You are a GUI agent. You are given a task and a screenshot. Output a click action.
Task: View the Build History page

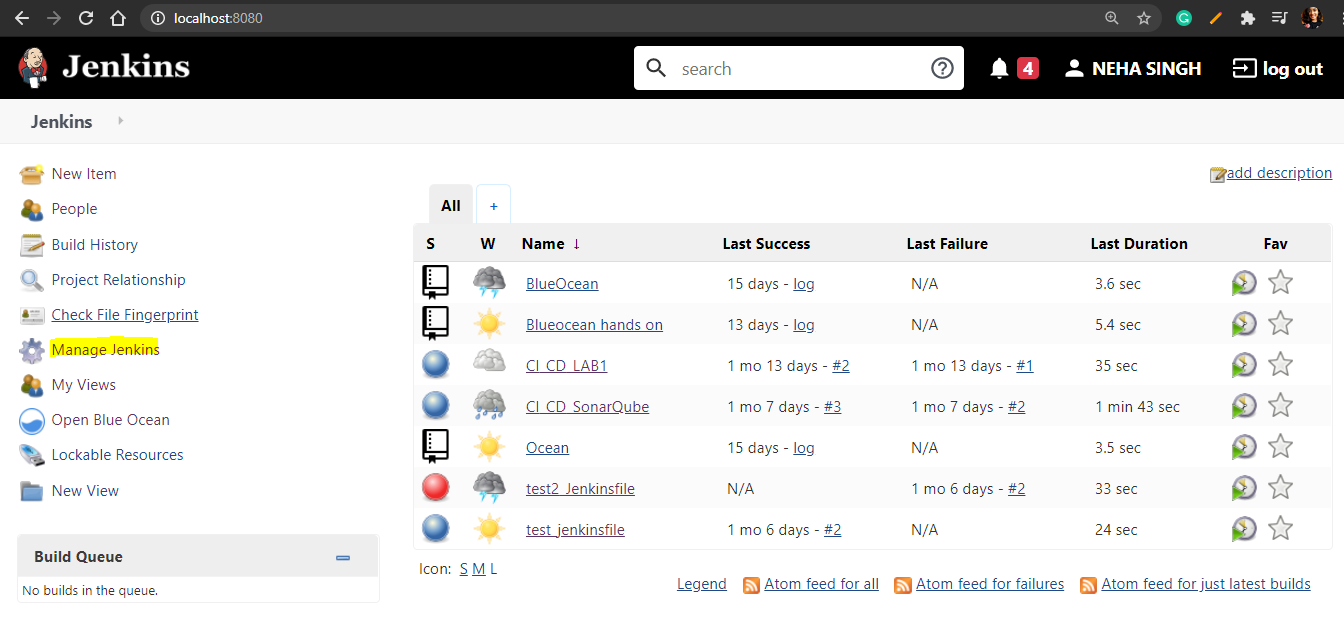[92, 244]
